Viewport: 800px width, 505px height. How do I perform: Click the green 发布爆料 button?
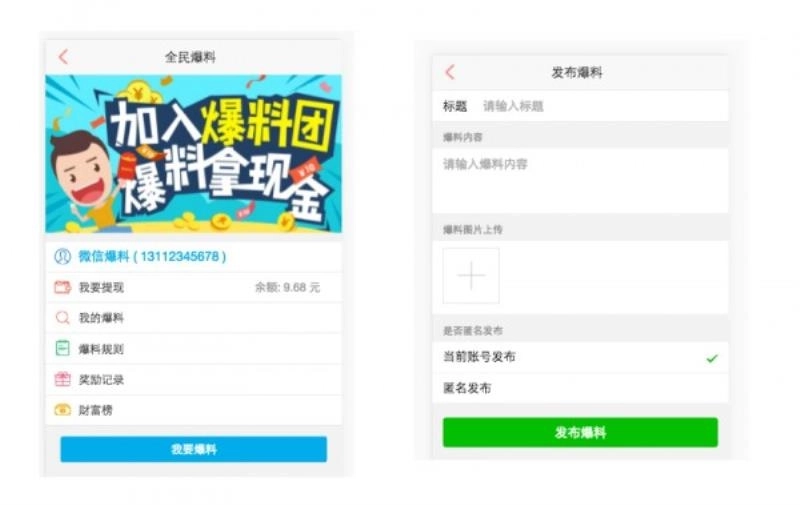[580, 433]
